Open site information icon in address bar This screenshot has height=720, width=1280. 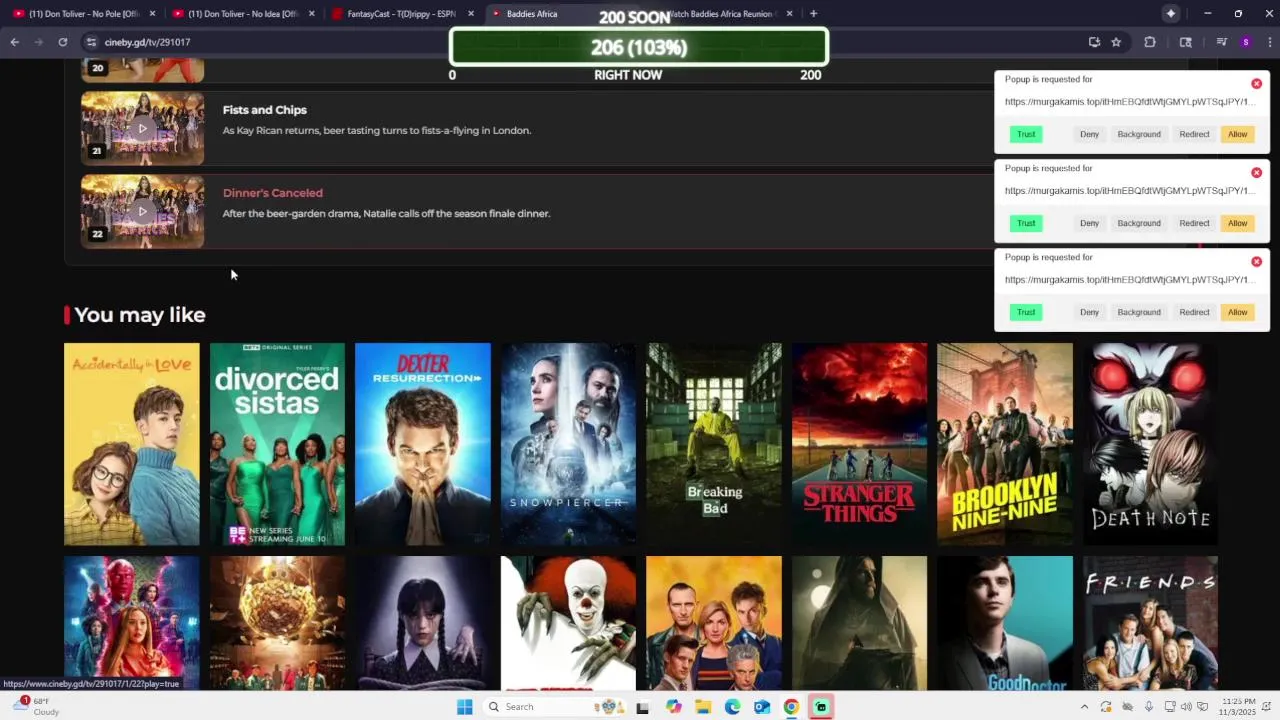coord(91,42)
